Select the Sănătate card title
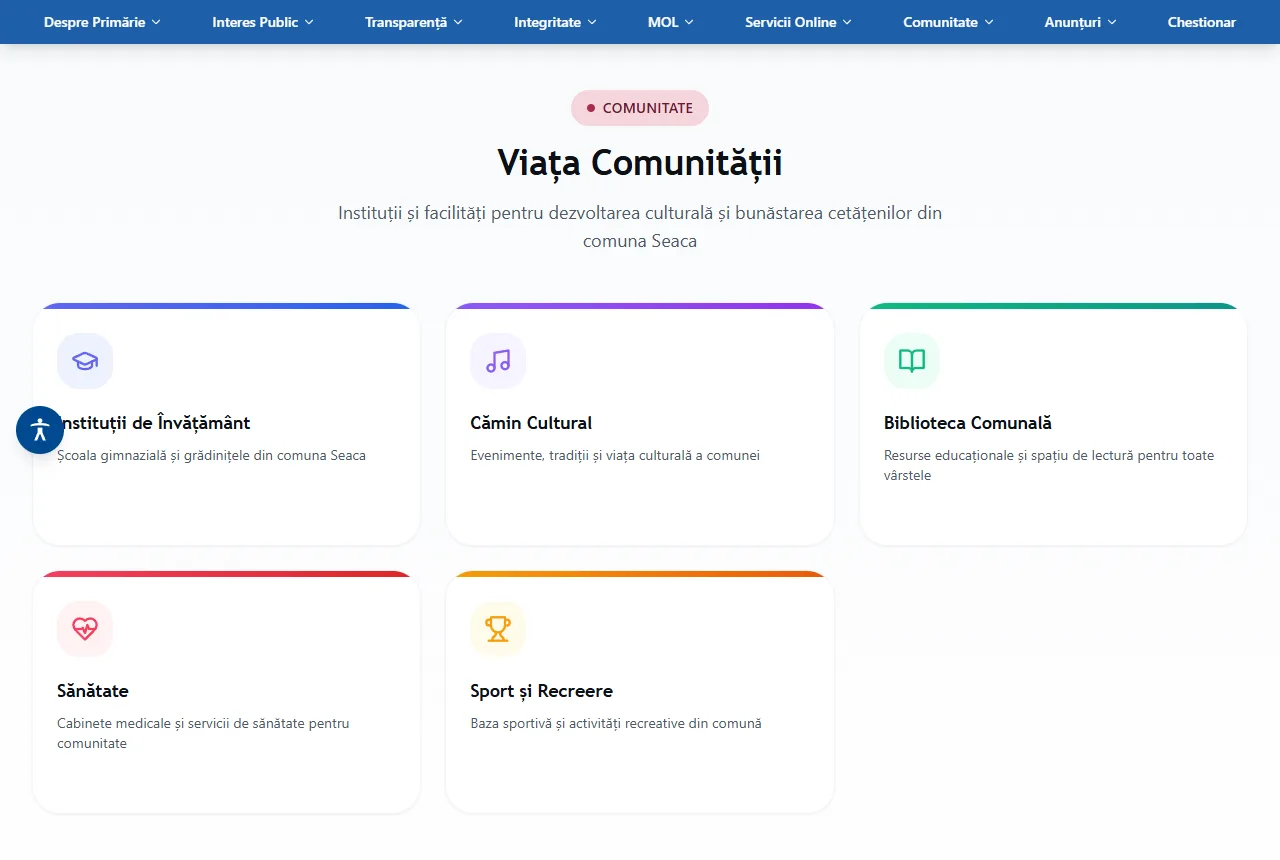Screen dimensions: 1280x860 [93, 691]
